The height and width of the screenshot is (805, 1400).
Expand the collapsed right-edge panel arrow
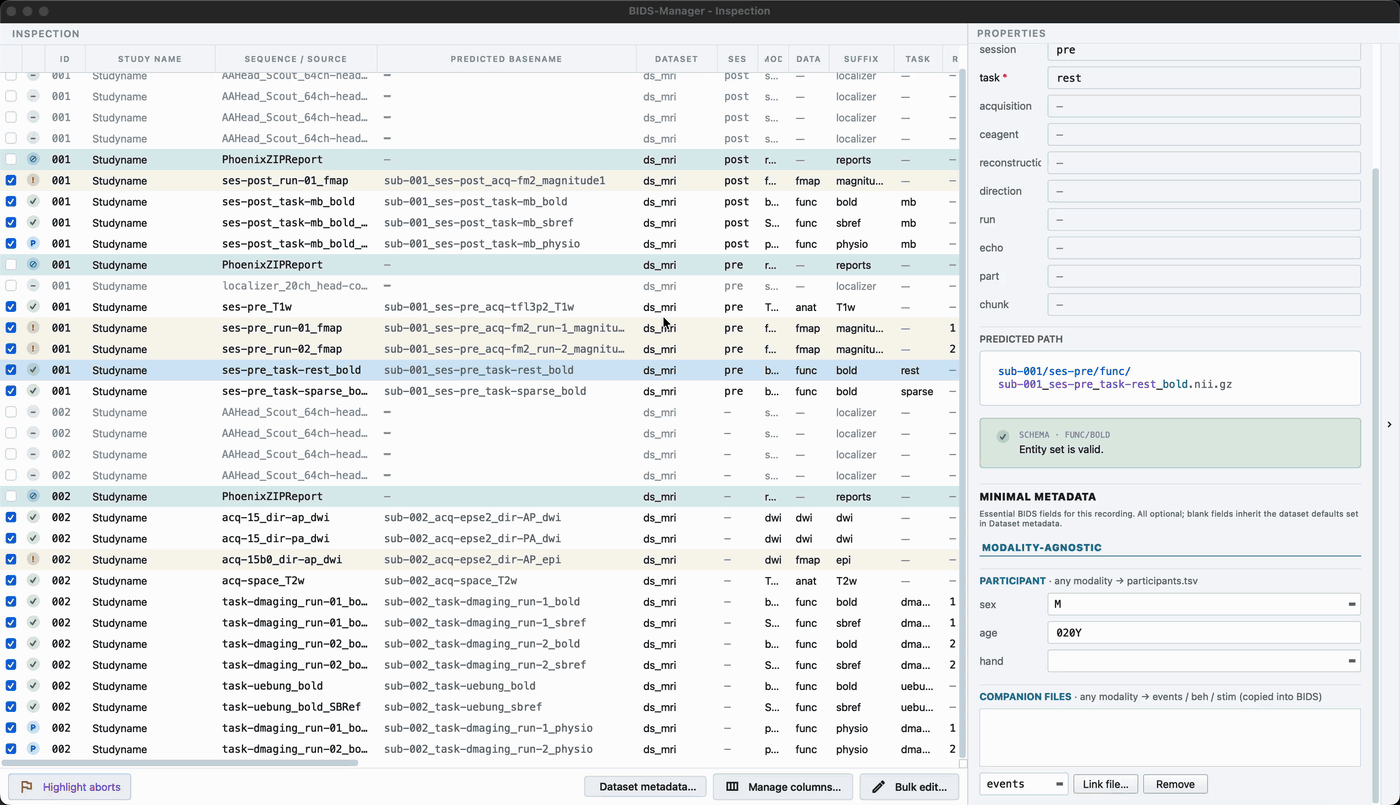coord(1389,425)
